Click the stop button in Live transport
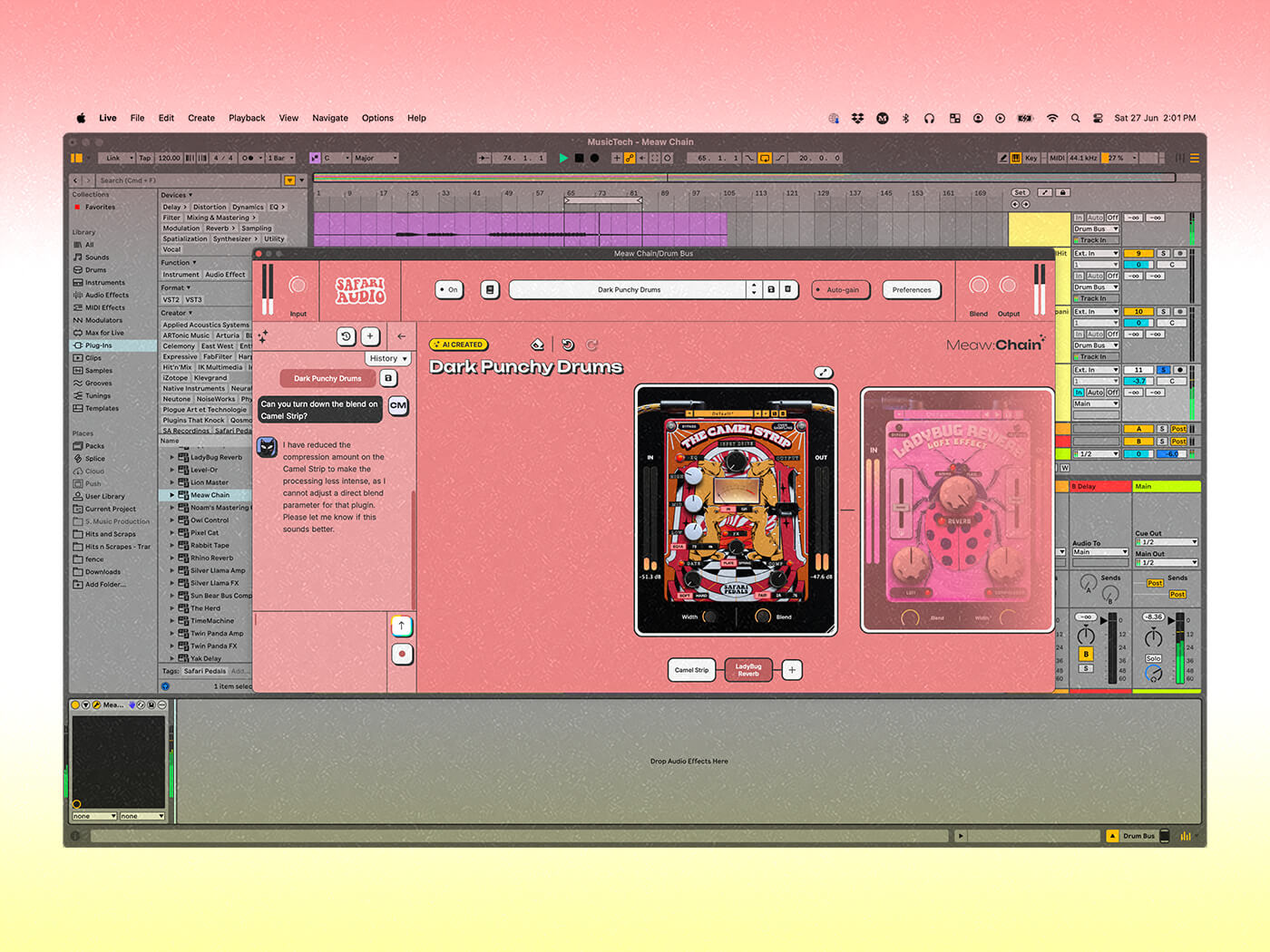 pyautogui.click(x=579, y=158)
